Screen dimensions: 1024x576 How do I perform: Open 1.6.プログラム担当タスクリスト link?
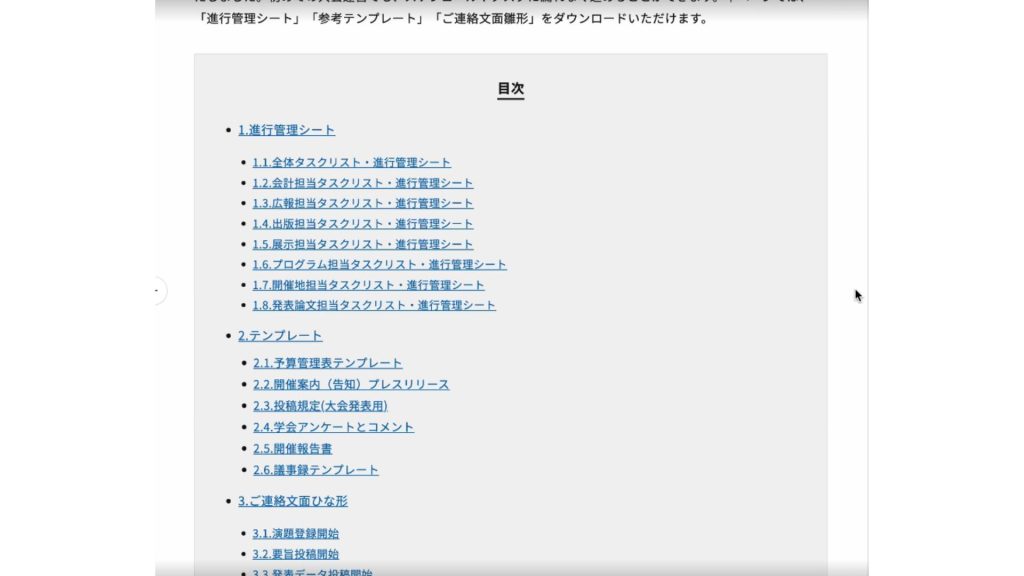[379, 265]
